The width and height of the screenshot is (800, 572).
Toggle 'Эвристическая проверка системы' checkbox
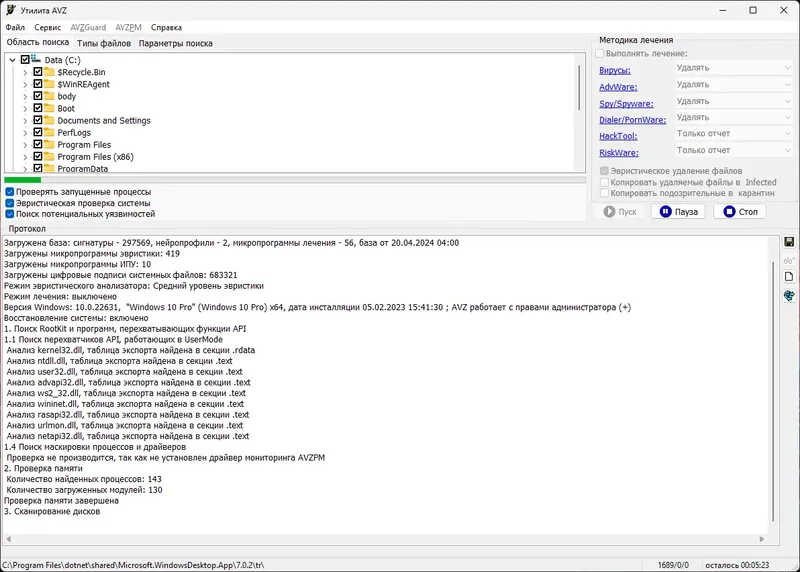(10, 203)
